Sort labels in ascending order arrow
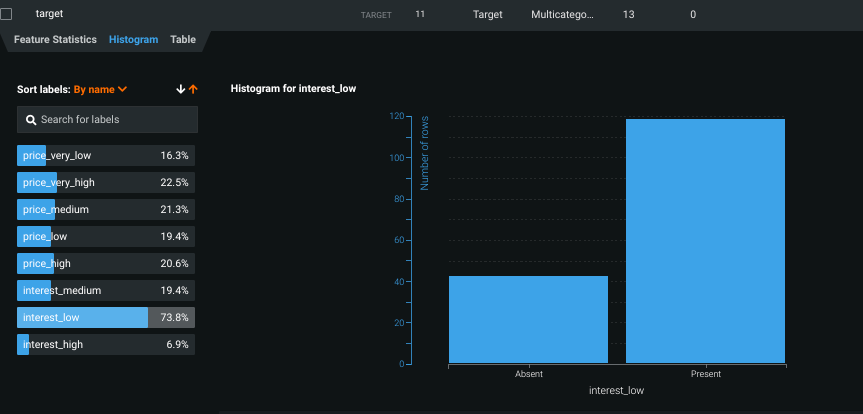Screen dimensions: 863x414 click(193, 89)
